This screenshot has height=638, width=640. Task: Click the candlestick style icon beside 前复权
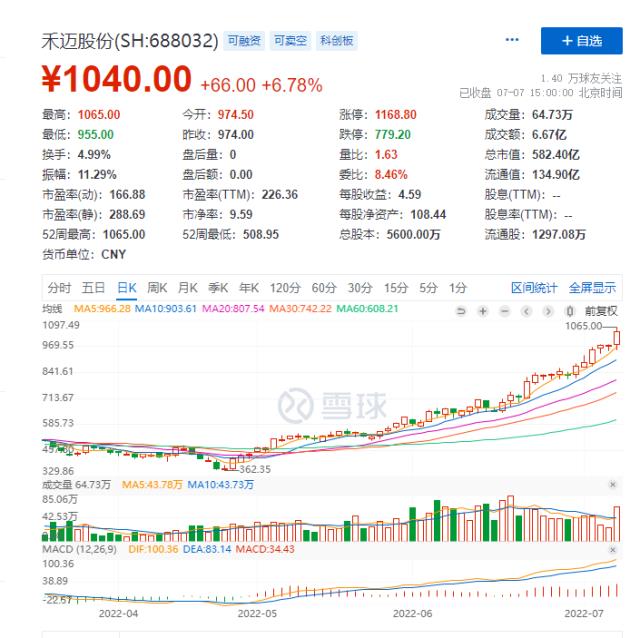click(570, 311)
